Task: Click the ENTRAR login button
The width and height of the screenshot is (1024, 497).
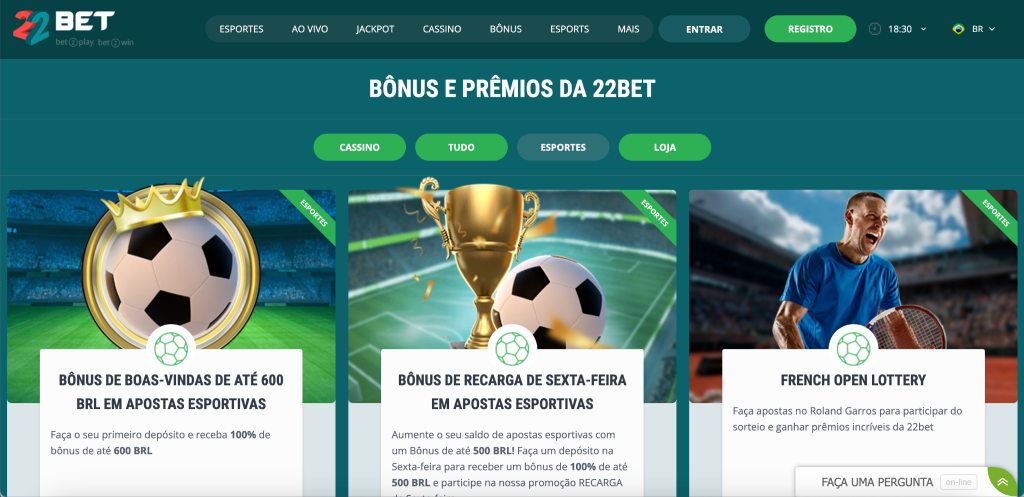Action: pos(704,29)
